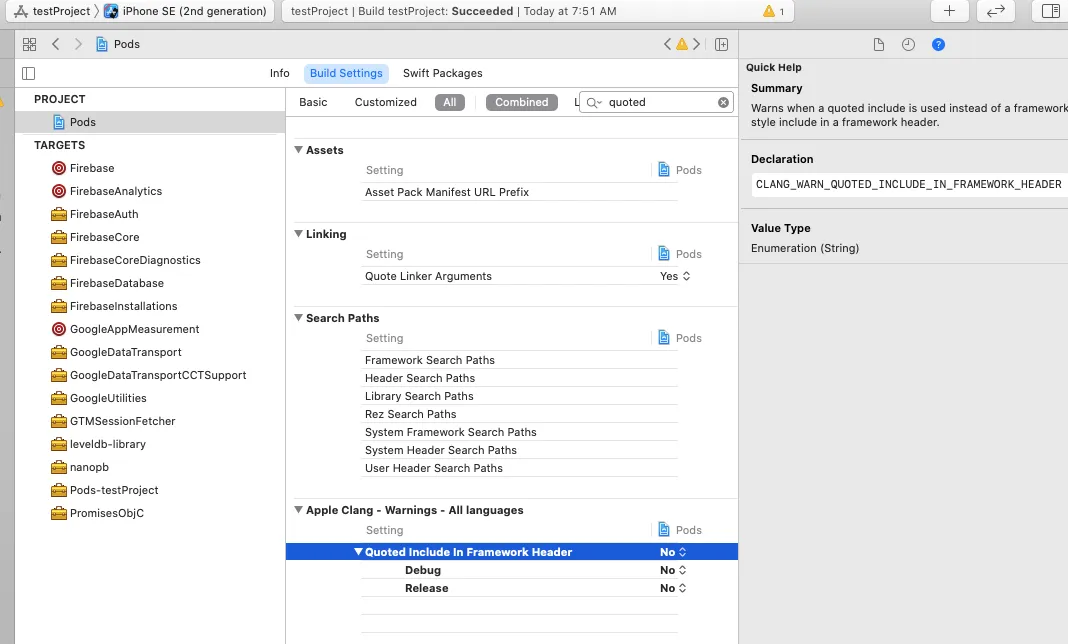Open search options magnifier menu
The width and height of the screenshot is (1068, 644).
(594, 102)
